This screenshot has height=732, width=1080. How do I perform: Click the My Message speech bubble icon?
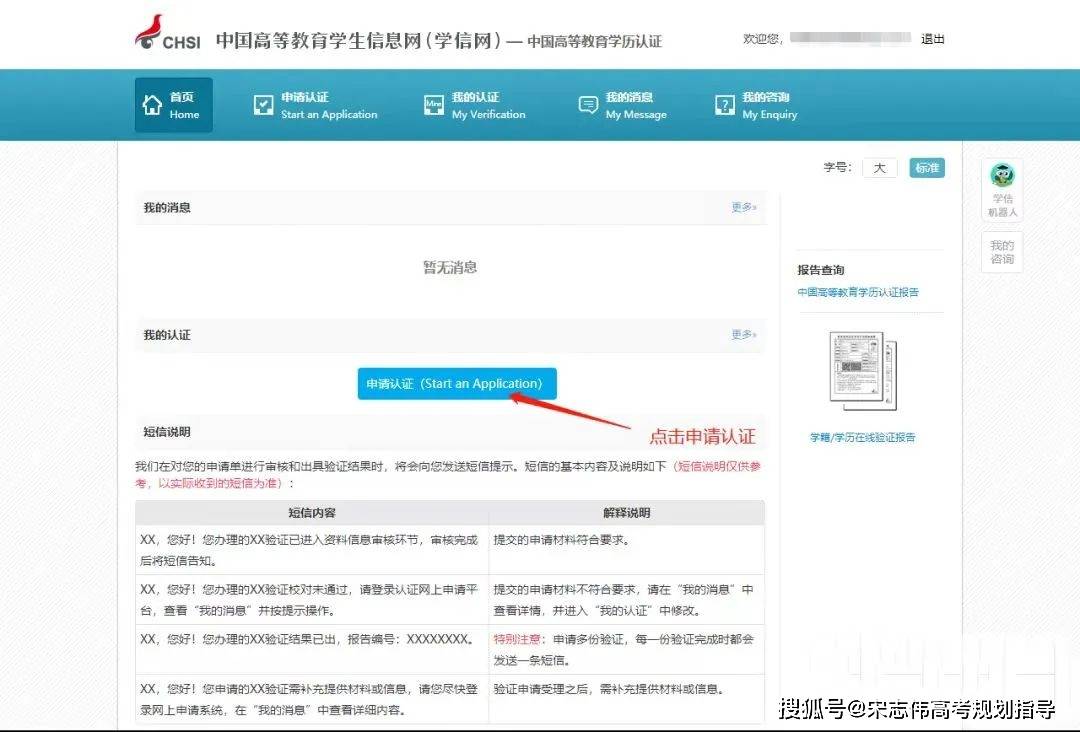(x=588, y=105)
